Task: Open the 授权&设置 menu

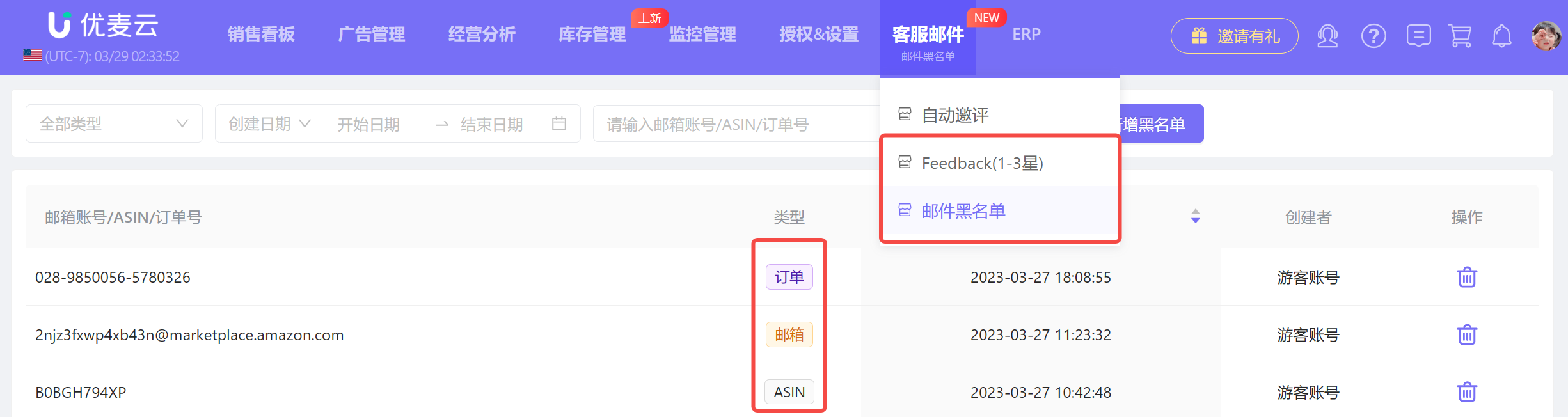Action: (x=819, y=34)
